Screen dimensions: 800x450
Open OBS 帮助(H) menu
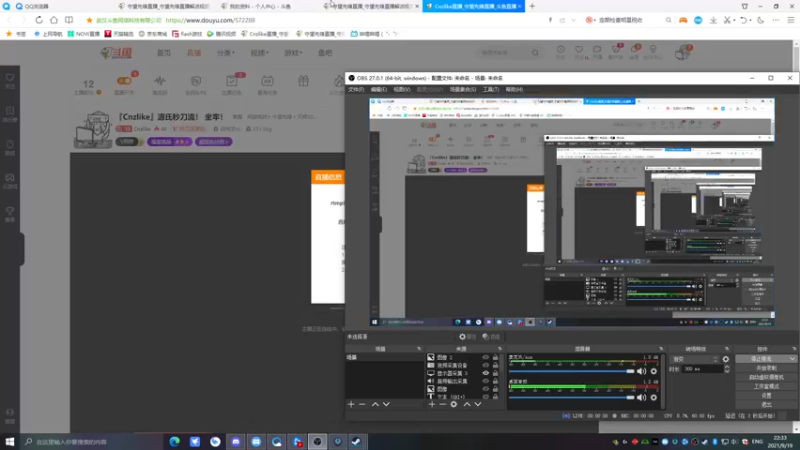(x=514, y=89)
